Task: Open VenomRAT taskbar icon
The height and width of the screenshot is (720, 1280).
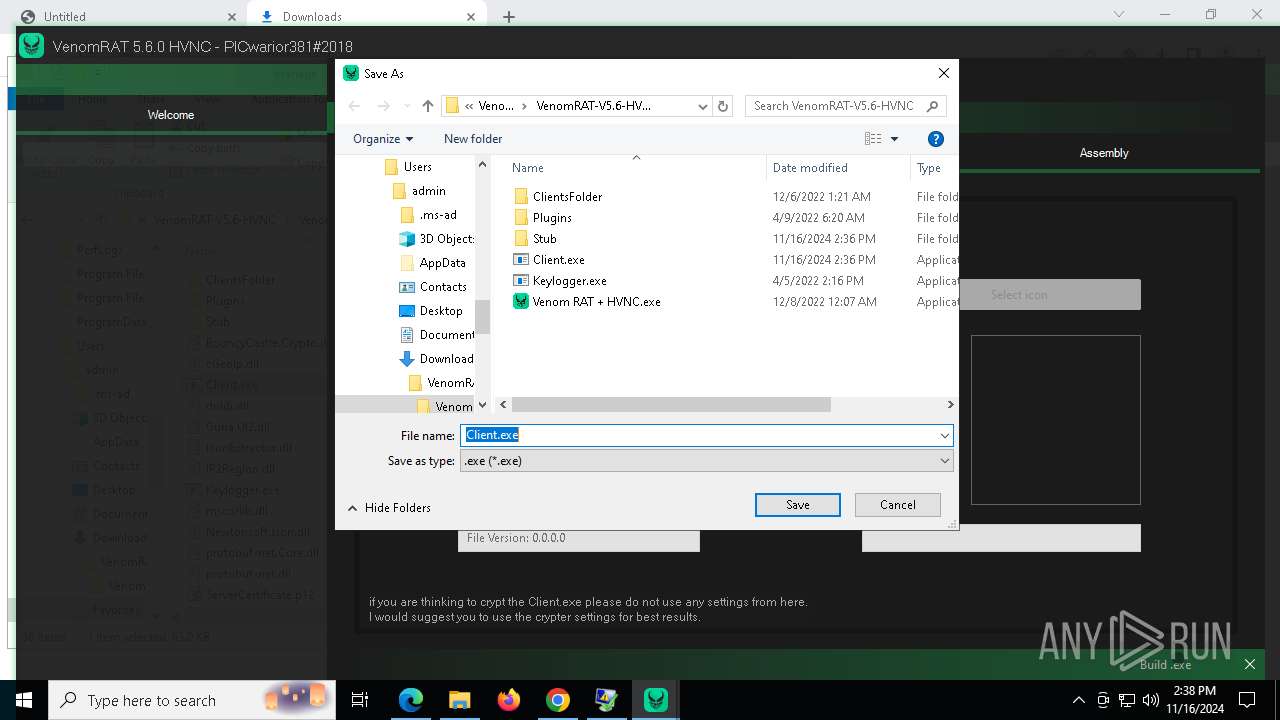Action: coord(656,700)
